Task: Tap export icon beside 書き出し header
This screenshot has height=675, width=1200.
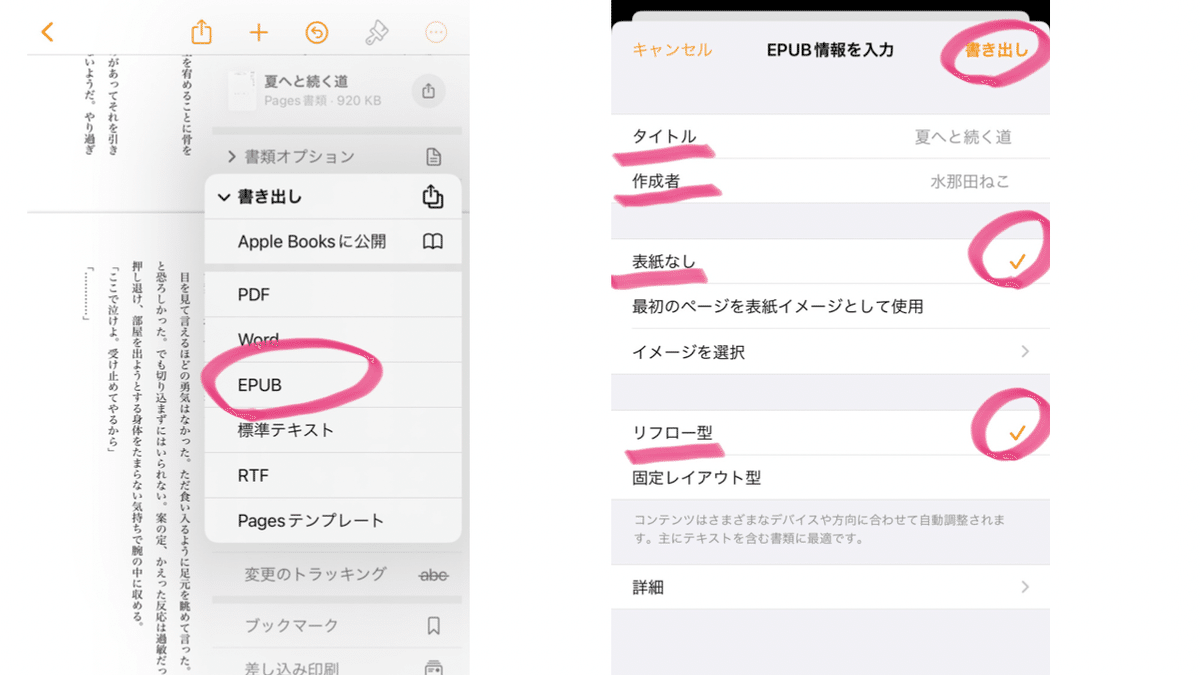Action: [x=433, y=196]
